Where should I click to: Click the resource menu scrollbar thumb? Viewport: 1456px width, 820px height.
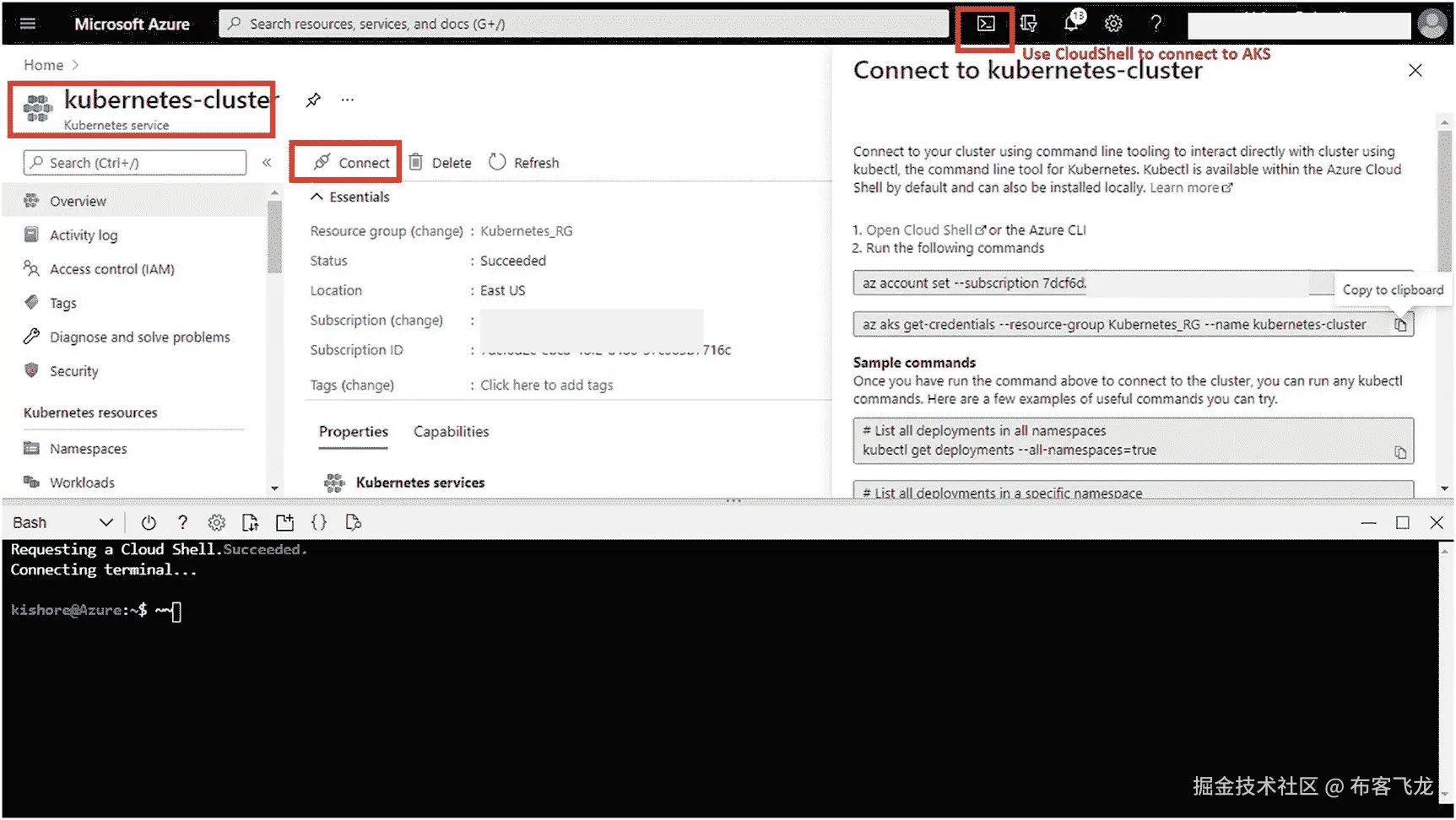(x=274, y=236)
